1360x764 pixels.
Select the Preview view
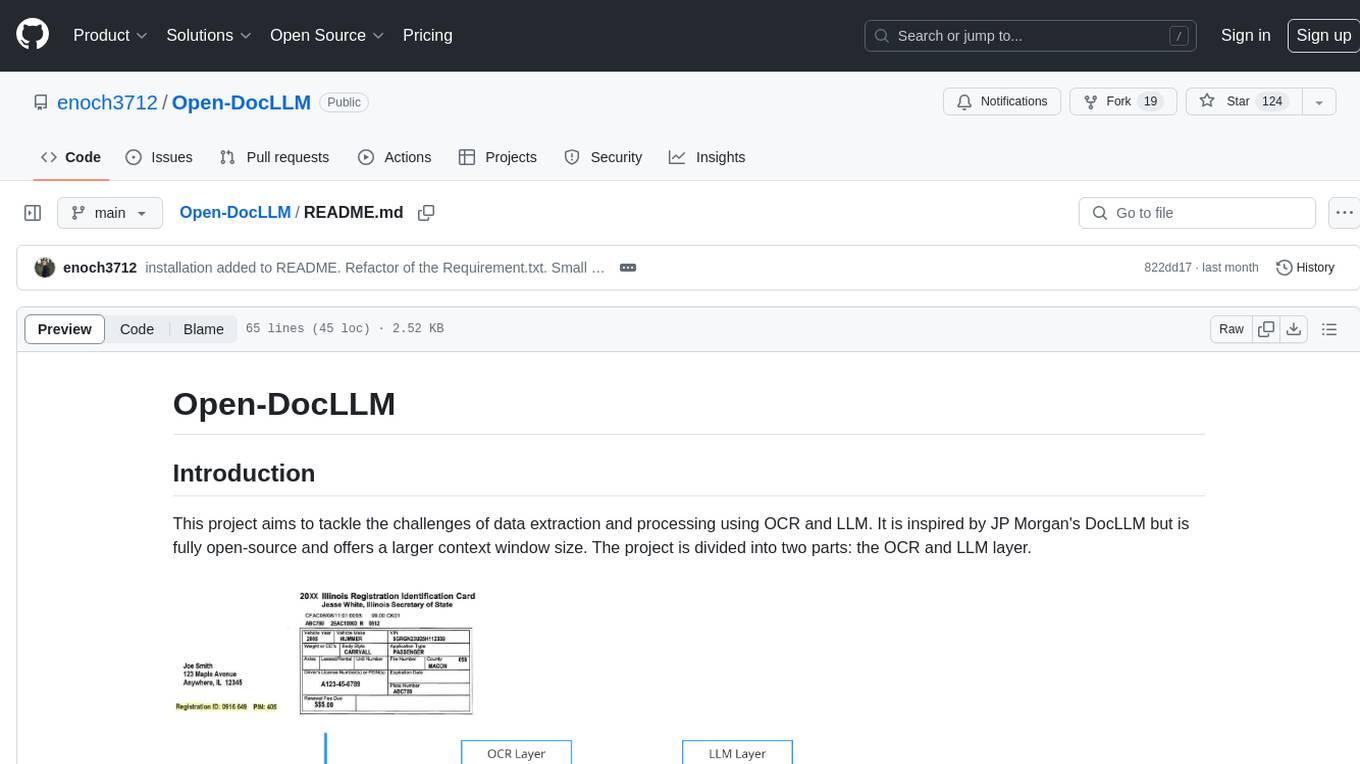click(65, 329)
